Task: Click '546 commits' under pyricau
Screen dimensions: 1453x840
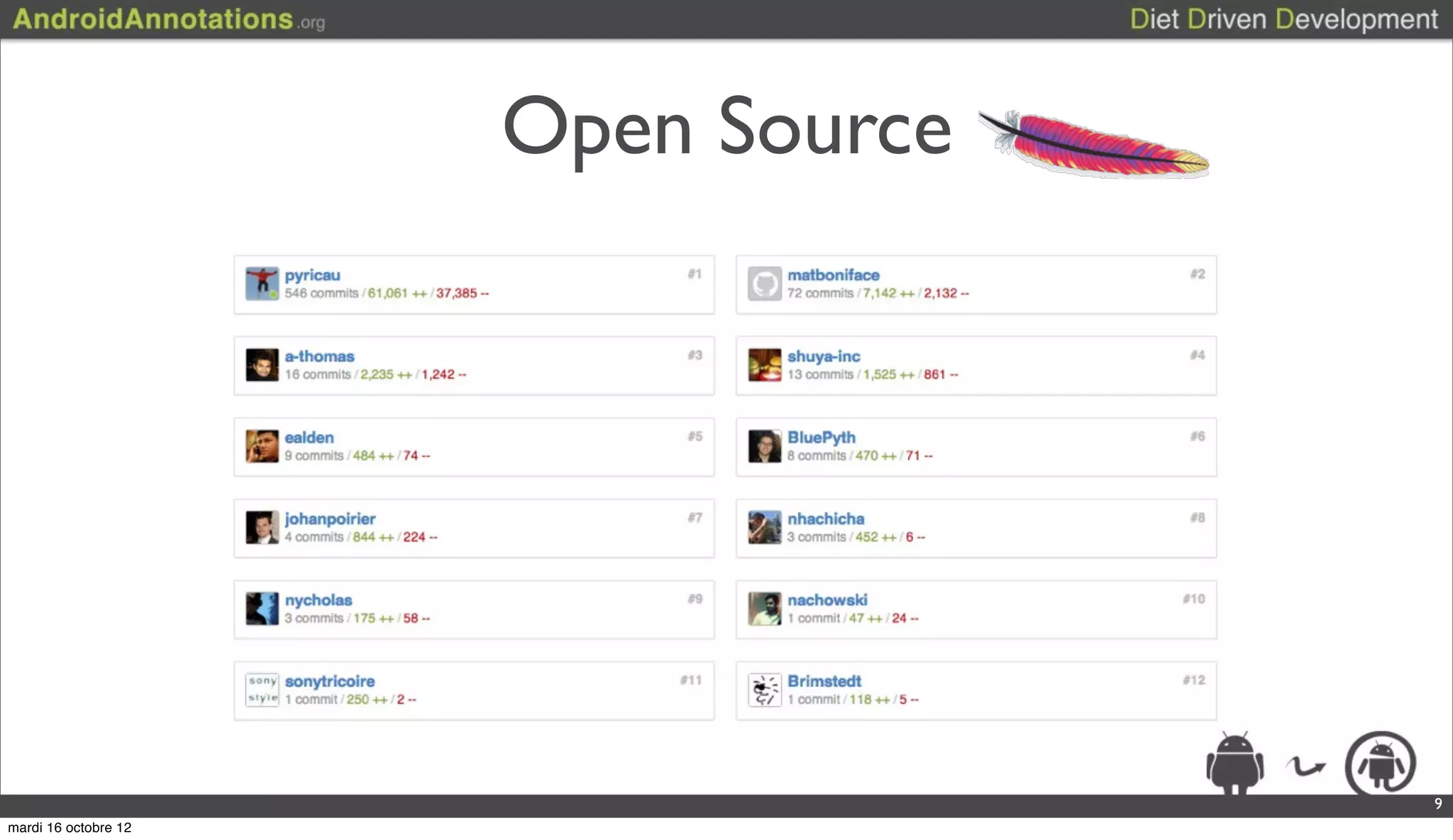Action: tap(321, 293)
